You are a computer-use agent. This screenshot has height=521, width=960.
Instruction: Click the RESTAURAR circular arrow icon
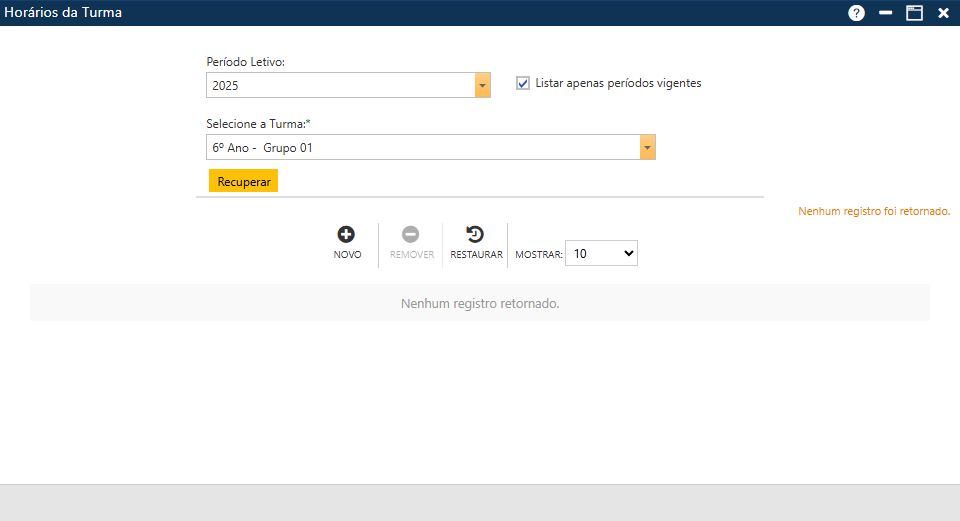click(475, 235)
